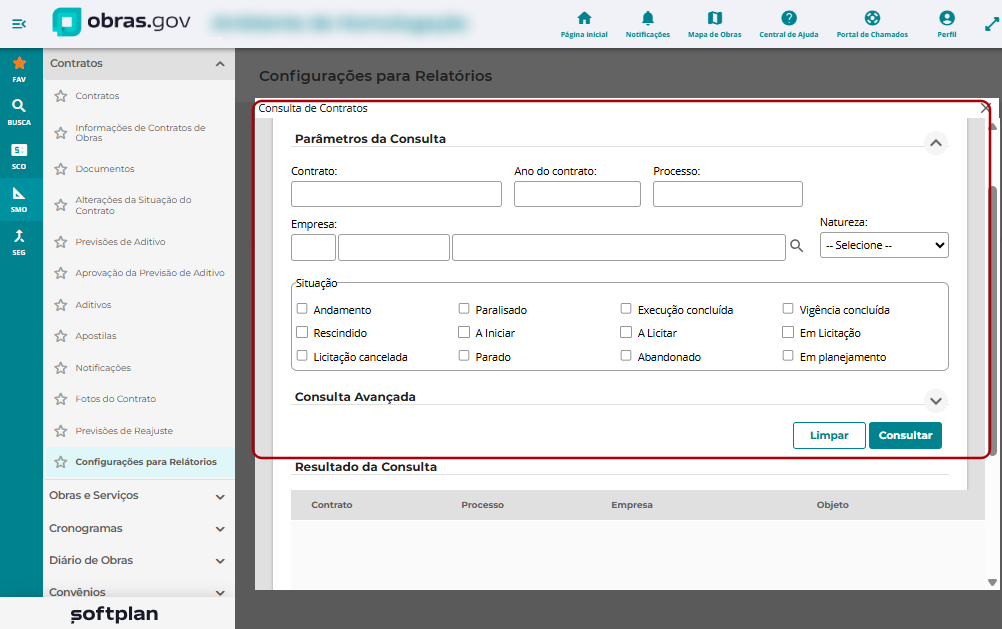Viewport: 1002px width, 629px height.
Task: Click the Consultar button
Action: coord(905,435)
